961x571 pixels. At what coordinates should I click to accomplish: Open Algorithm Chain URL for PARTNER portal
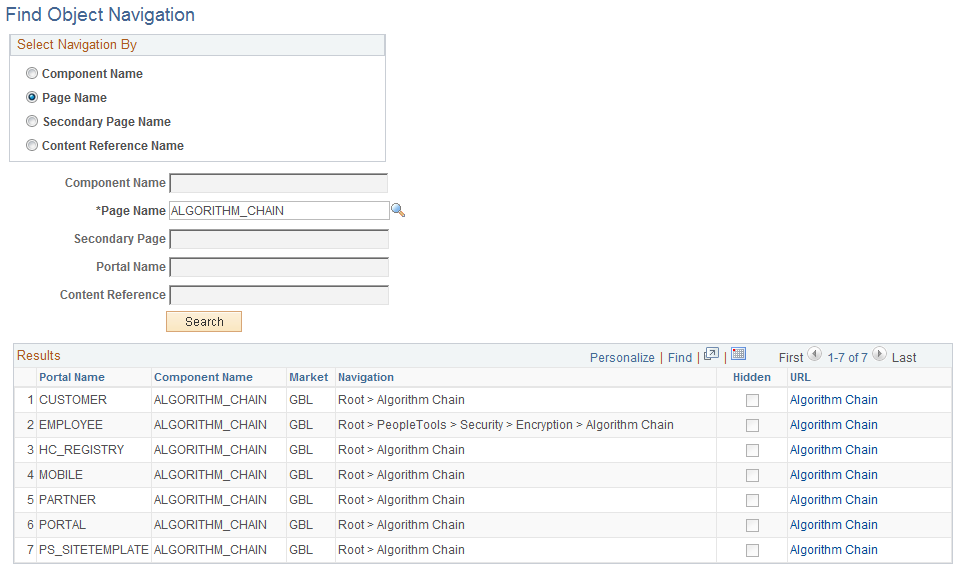[834, 501]
